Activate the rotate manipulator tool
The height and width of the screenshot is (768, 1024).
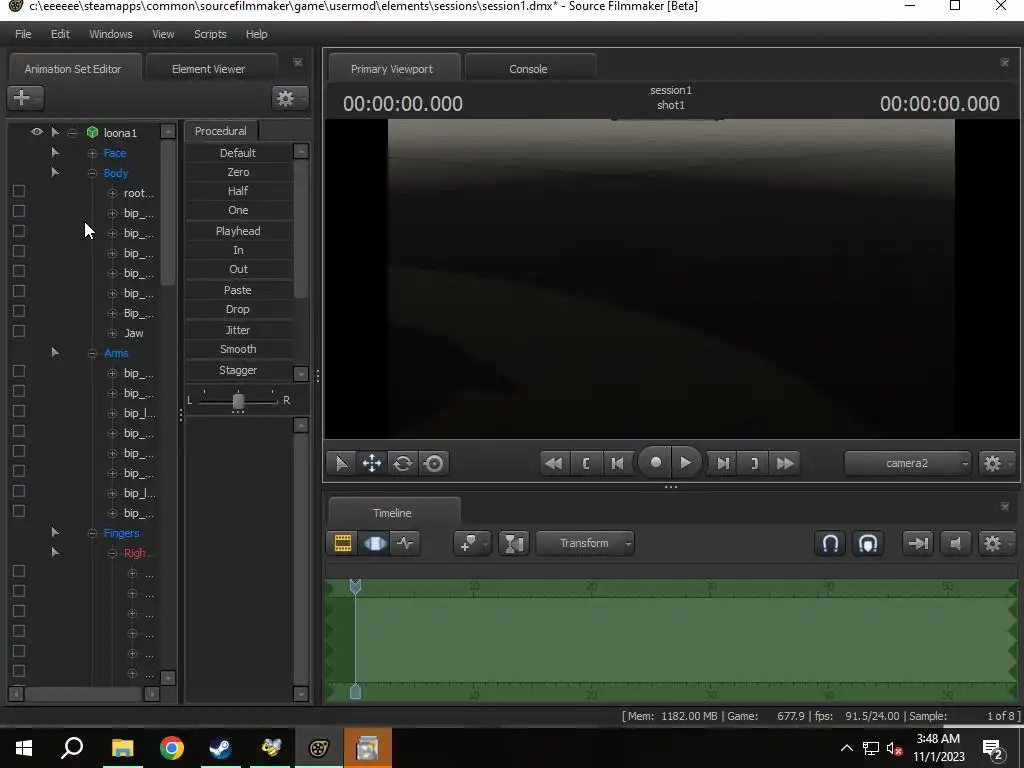(403, 464)
